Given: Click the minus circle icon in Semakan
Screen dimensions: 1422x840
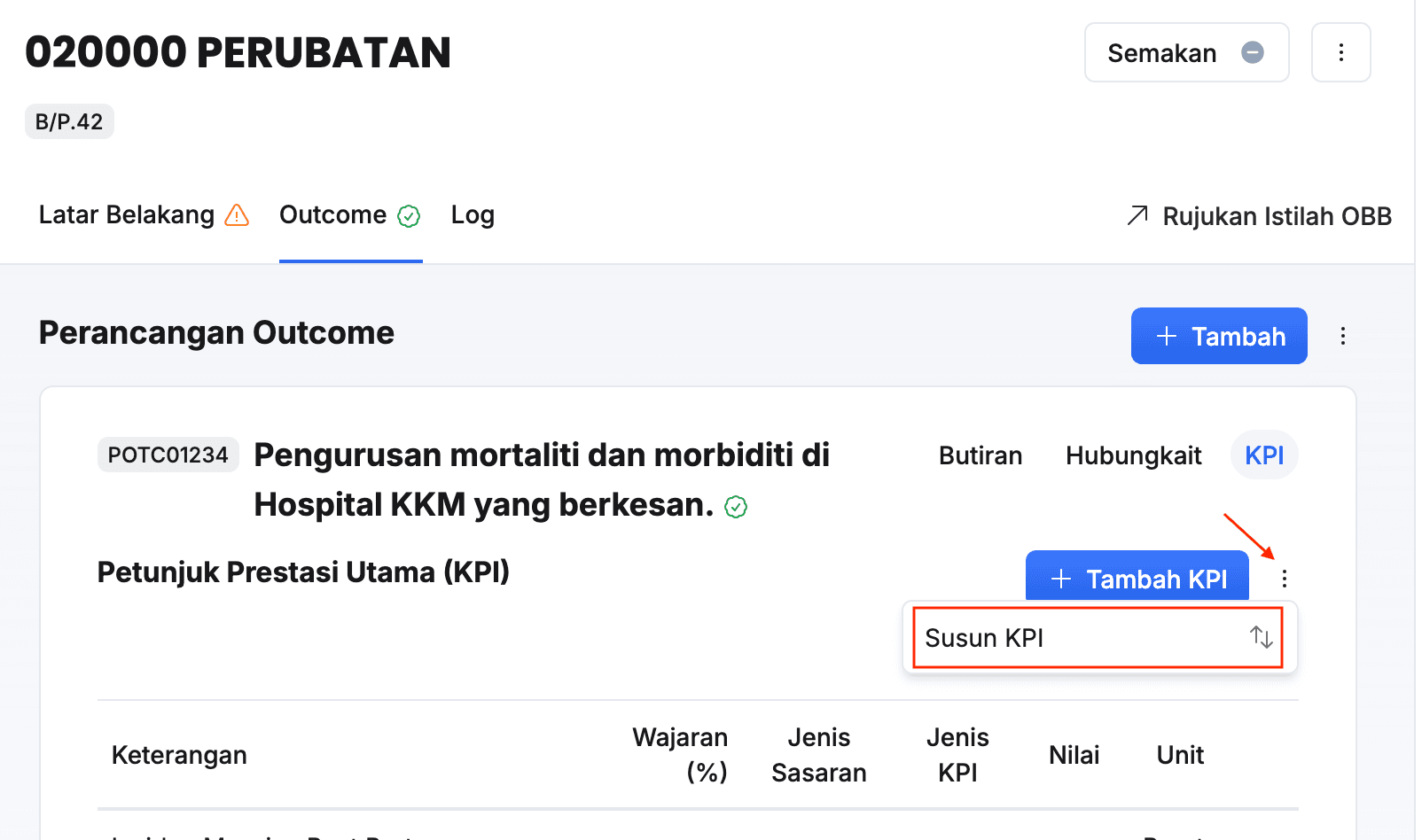Looking at the screenshot, I should coord(1253,53).
